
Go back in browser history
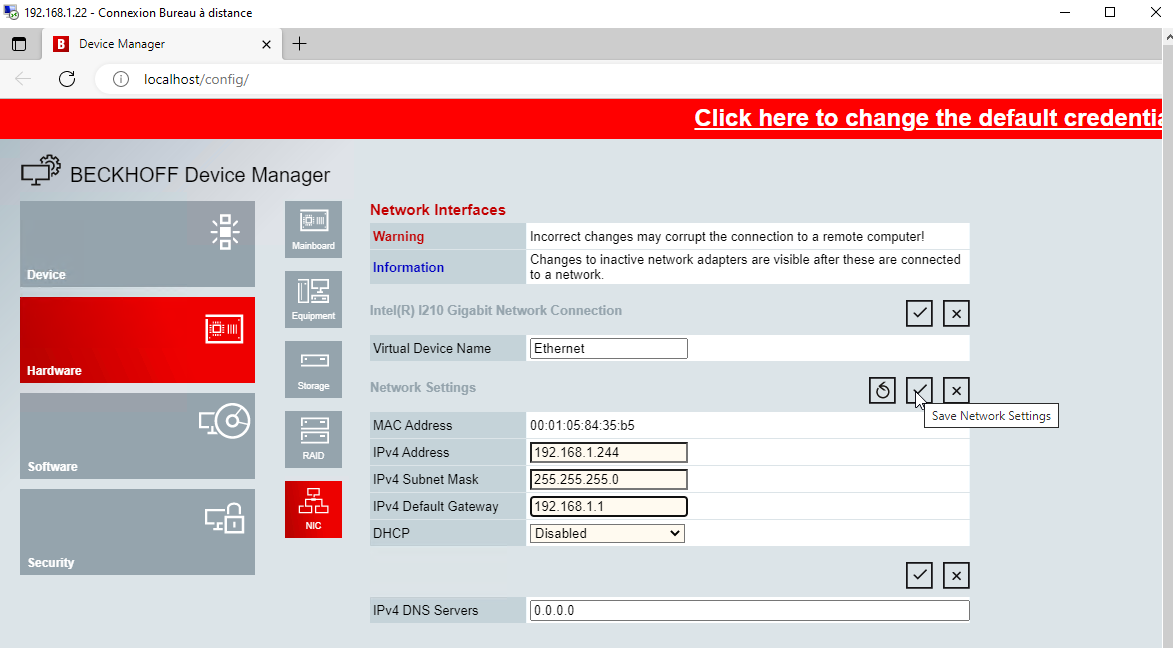pos(23,79)
